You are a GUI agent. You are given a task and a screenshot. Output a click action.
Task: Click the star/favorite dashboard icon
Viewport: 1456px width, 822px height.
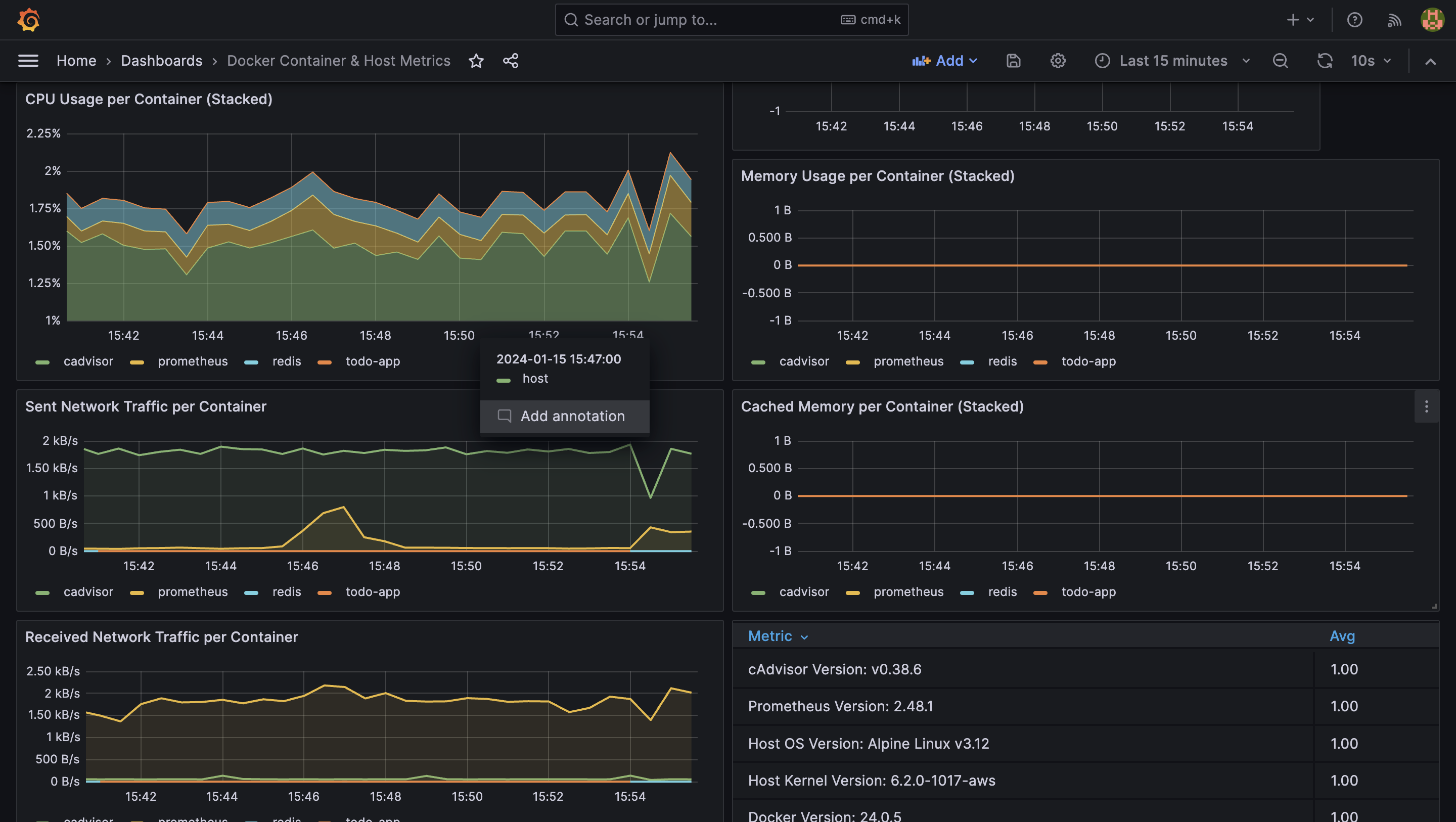tap(477, 60)
